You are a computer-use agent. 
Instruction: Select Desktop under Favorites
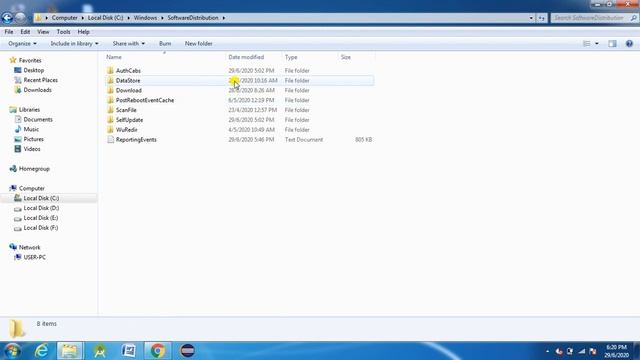[33, 70]
